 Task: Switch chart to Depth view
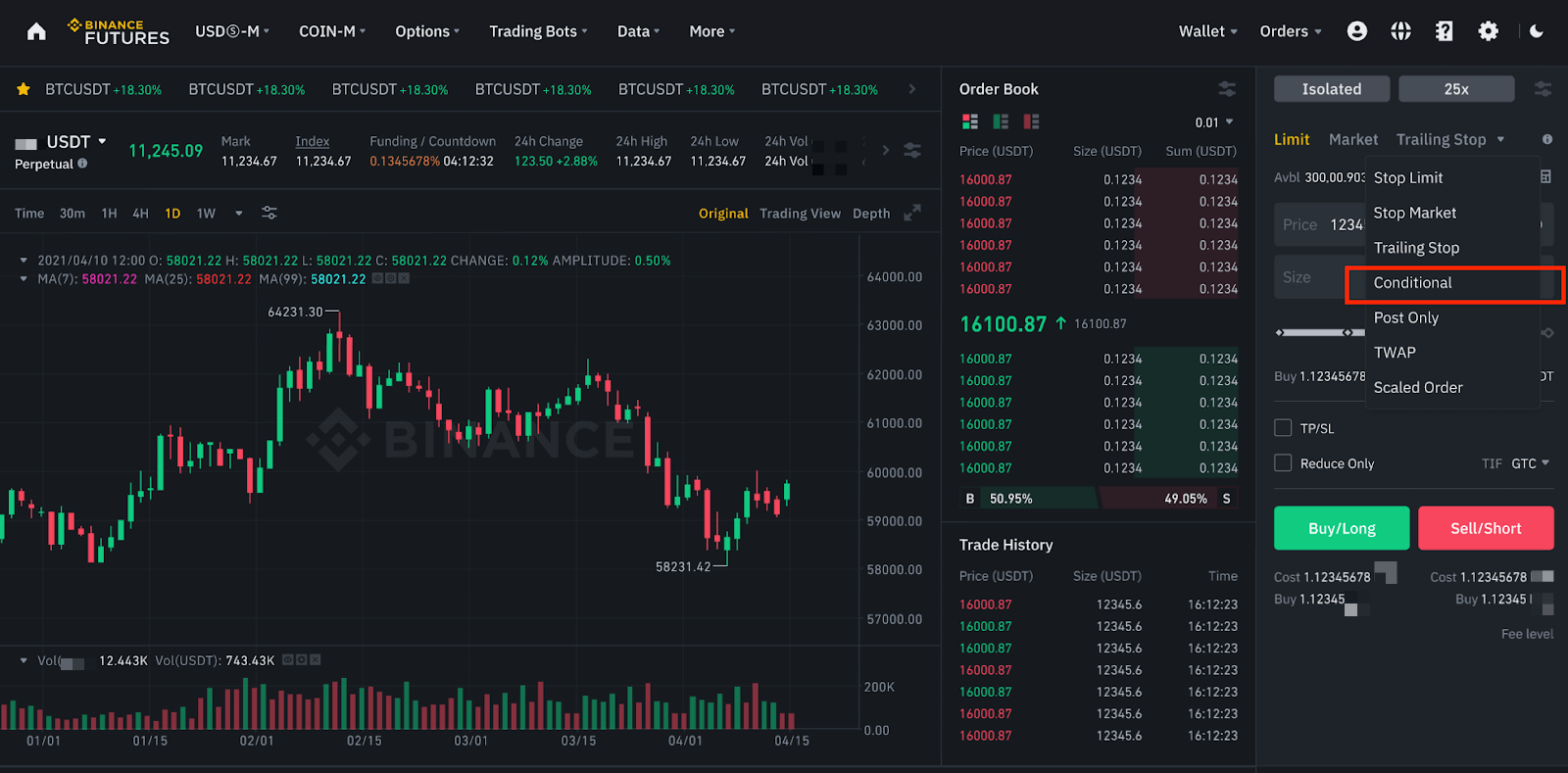[x=871, y=213]
